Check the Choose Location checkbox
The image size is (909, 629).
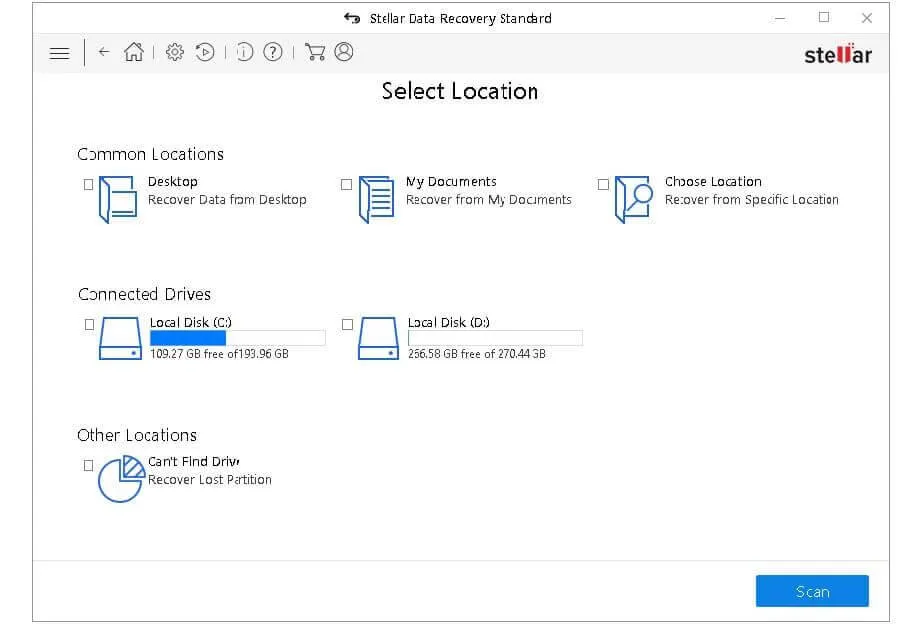[603, 185]
